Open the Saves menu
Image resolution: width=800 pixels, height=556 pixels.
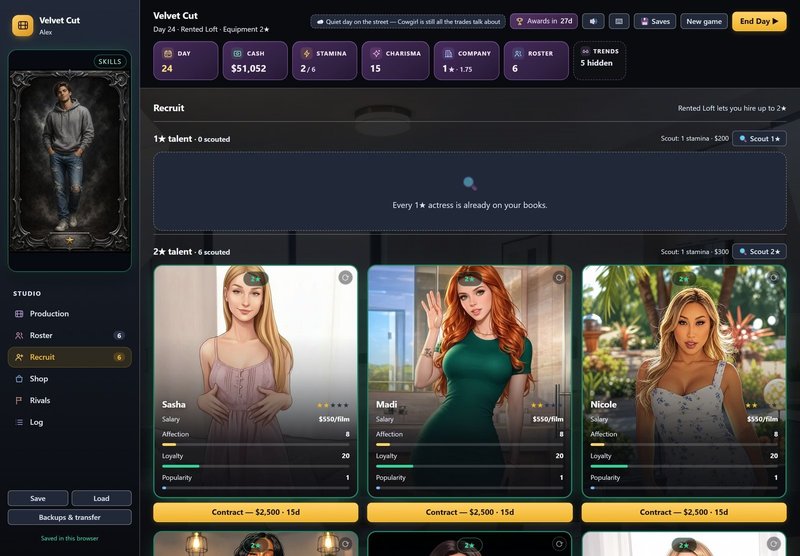coord(655,21)
